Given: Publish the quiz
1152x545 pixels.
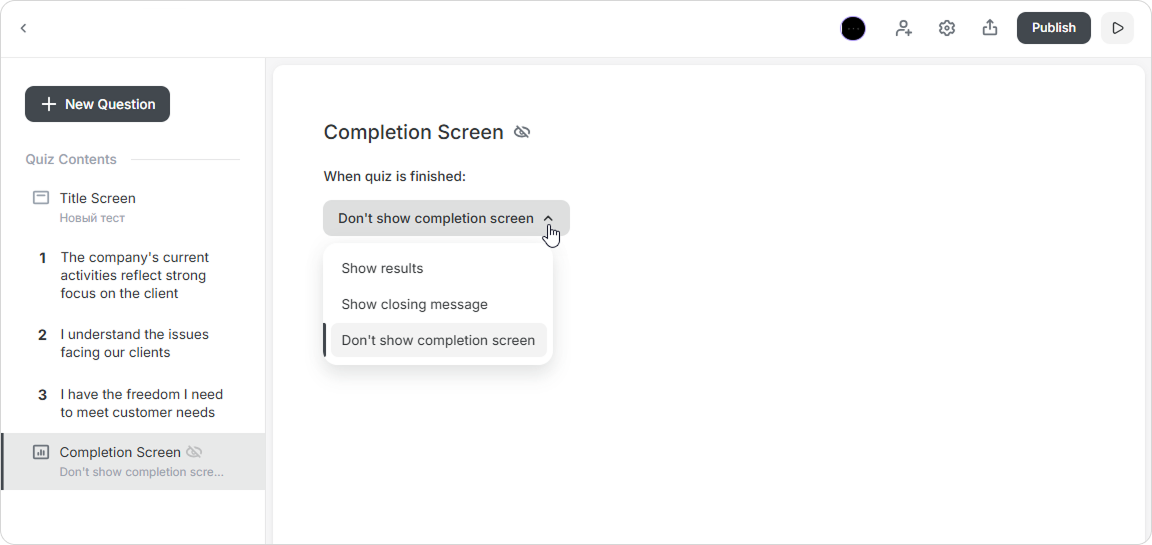Looking at the screenshot, I should click(1054, 28).
